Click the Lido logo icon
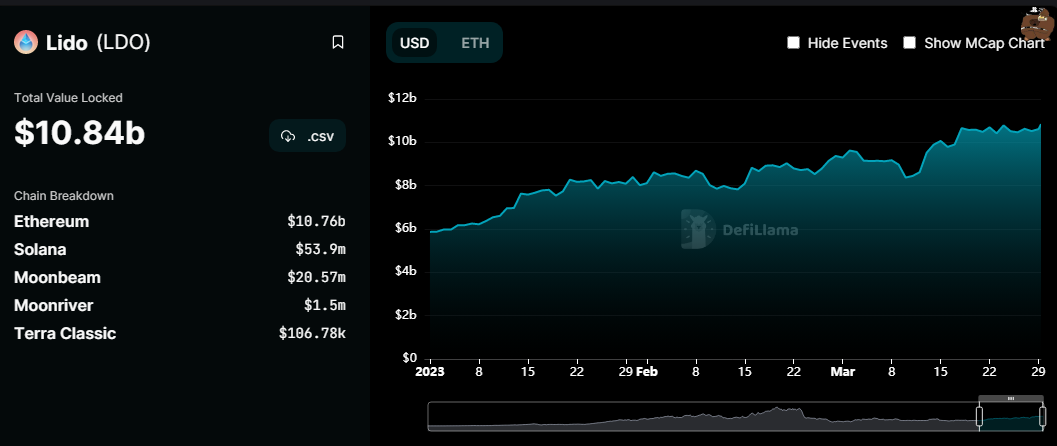Viewport: 1057px width, 446px height. 25,42
